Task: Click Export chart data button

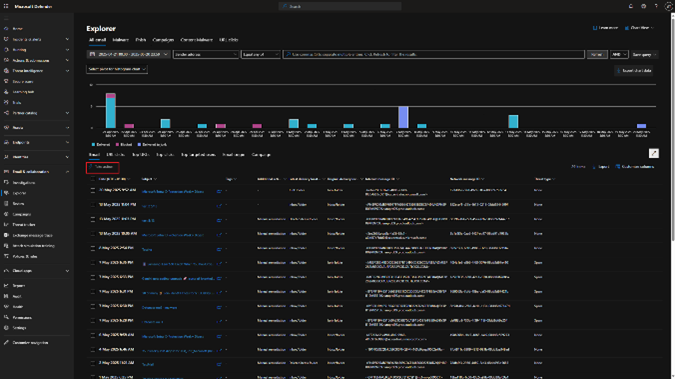Action: click(x=634, y=71)
